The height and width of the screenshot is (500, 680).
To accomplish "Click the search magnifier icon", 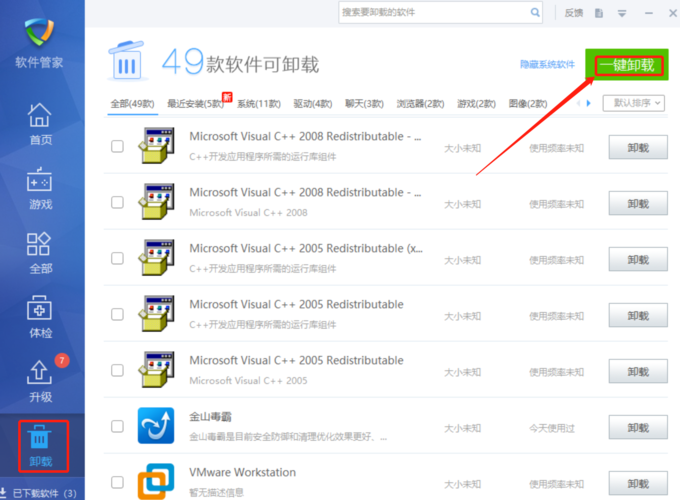I will pyautogui.click(x=535, y=13).
